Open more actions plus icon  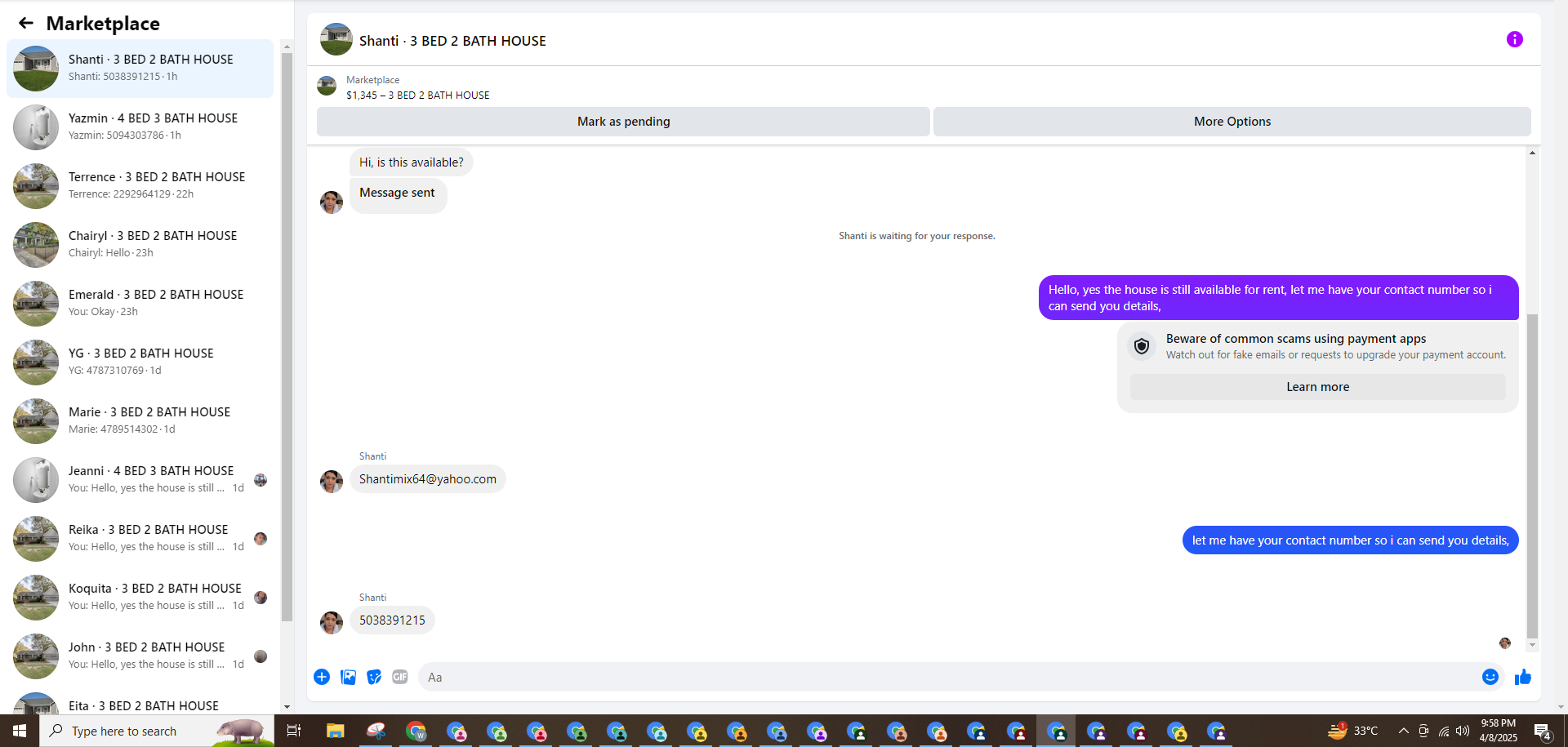pyautogui.click(x=322, y=677)
